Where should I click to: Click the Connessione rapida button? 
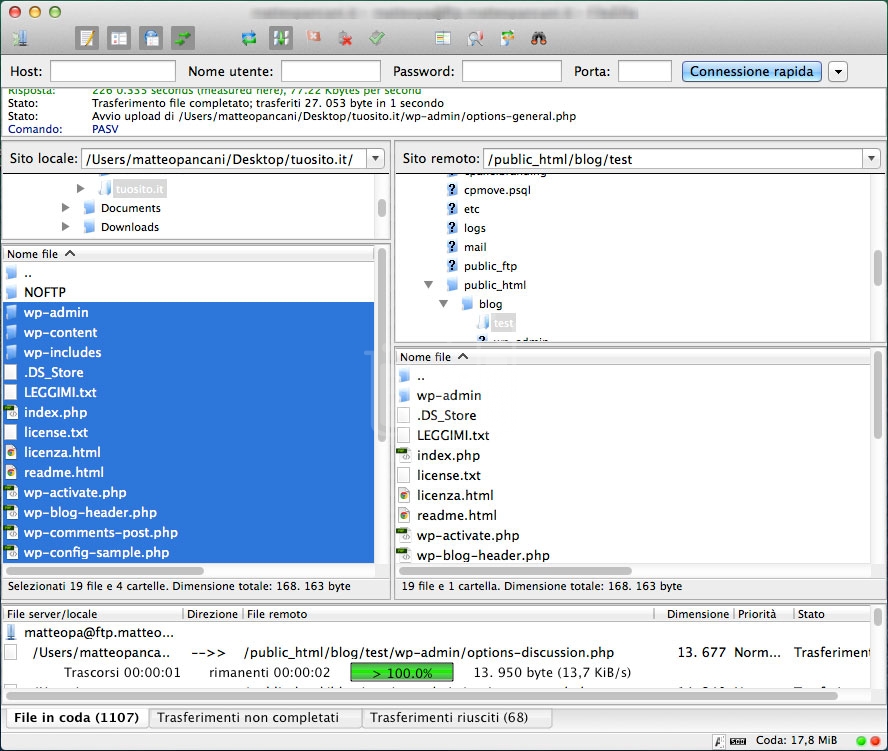(x=752, y=71)
